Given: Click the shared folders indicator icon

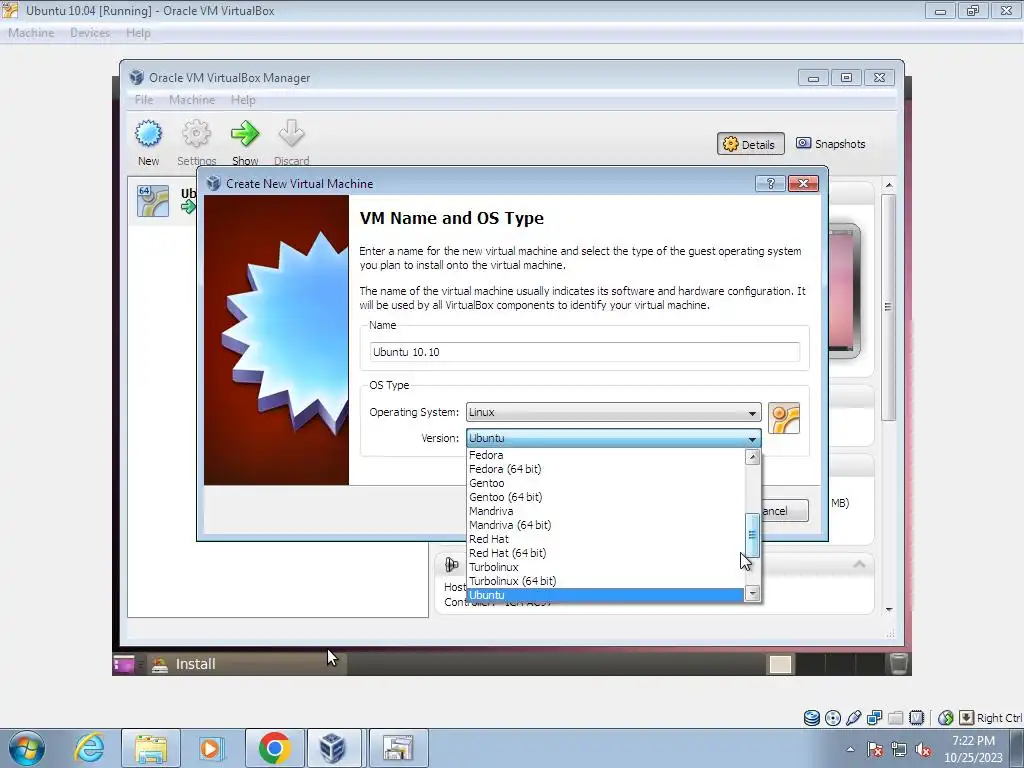Looking at the screenshot, I should [895, 718].
